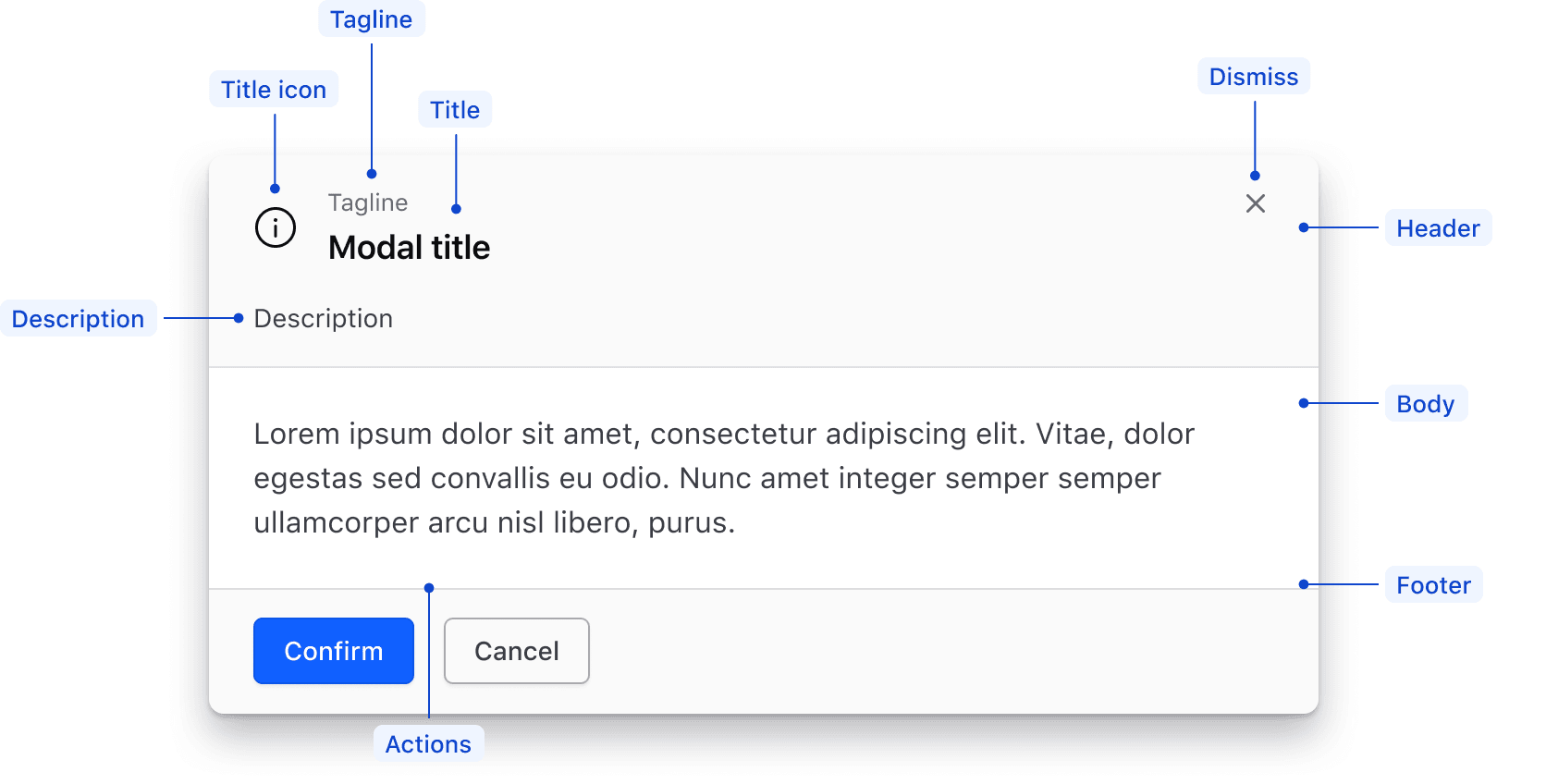Click the connector dot above the Actions label
The width and height of the screenshot is (1546, 784).
(x=428, y=587)
